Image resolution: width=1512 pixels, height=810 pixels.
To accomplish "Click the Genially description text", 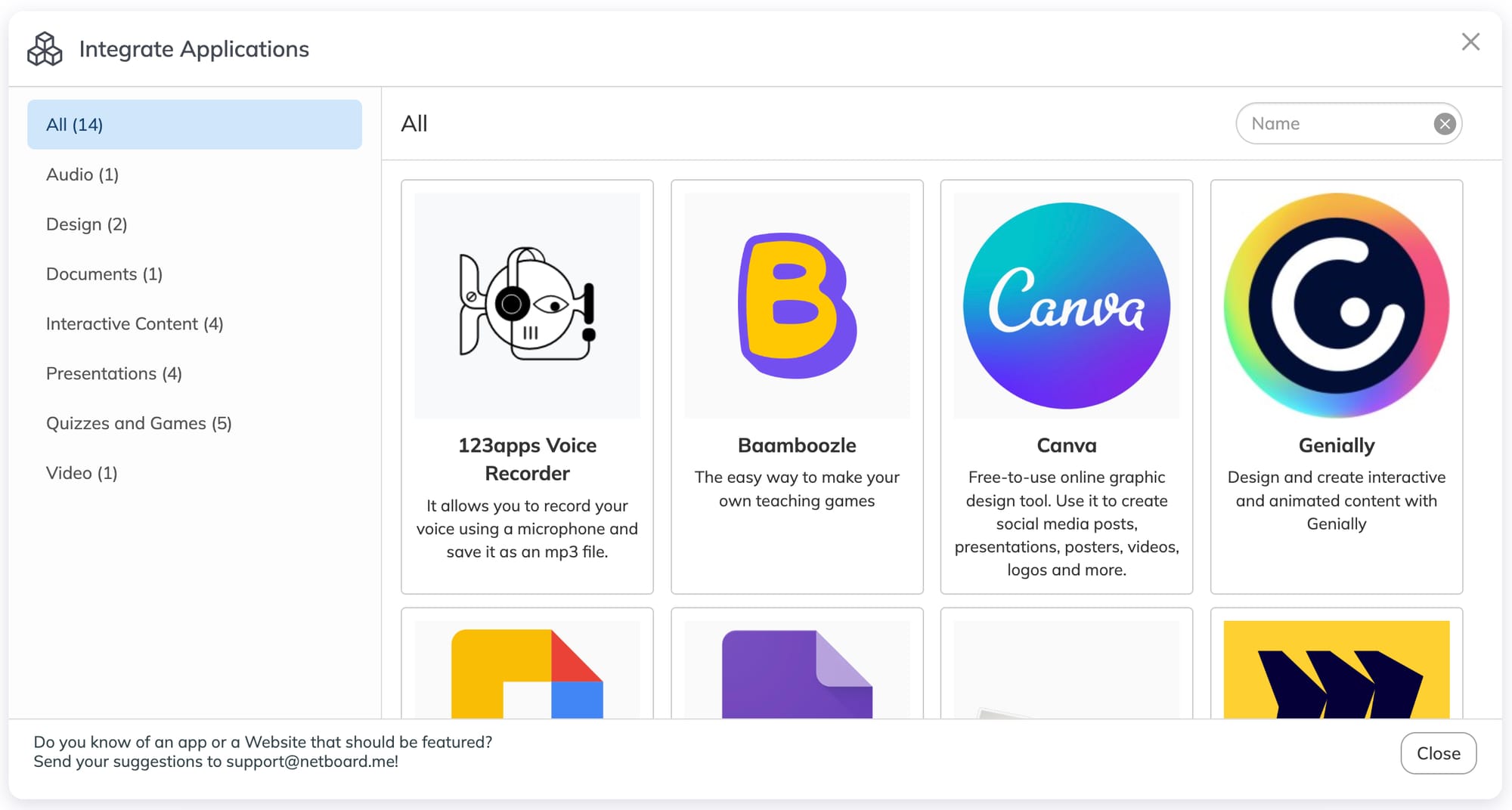I will (1337, 500).
